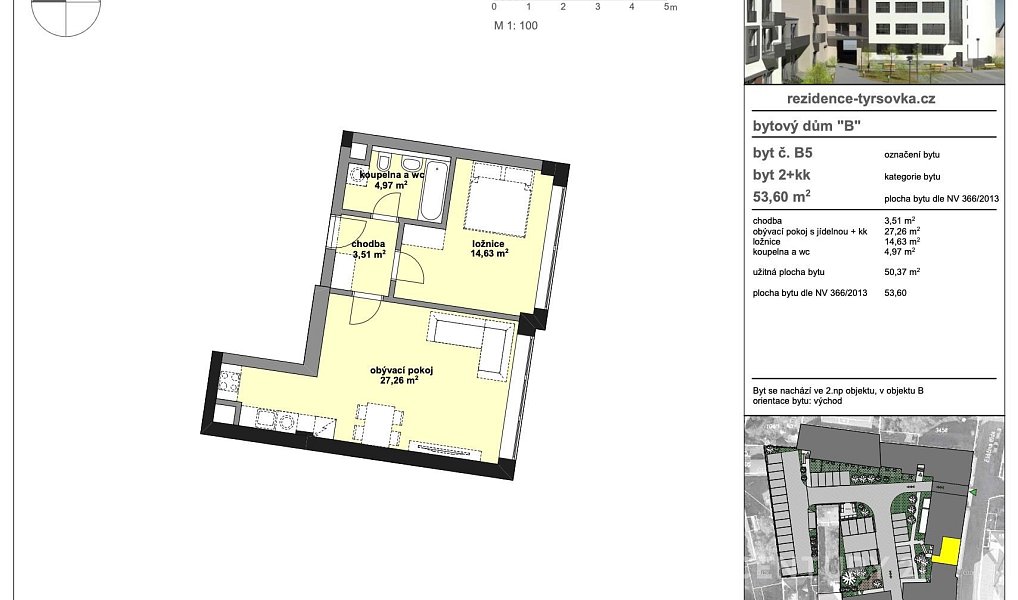Click the '53,60 m²' total area heading
1018x600 pixels.
click(x=782, y=196)
